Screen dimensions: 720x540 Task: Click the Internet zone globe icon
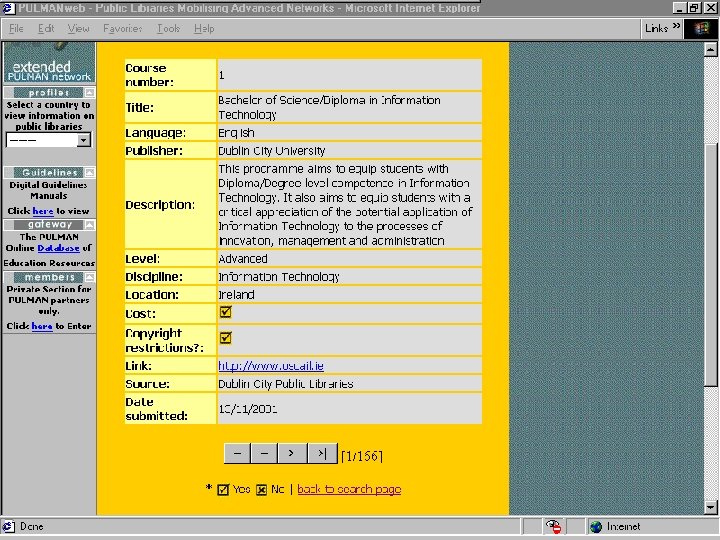[x=596, y=527]
